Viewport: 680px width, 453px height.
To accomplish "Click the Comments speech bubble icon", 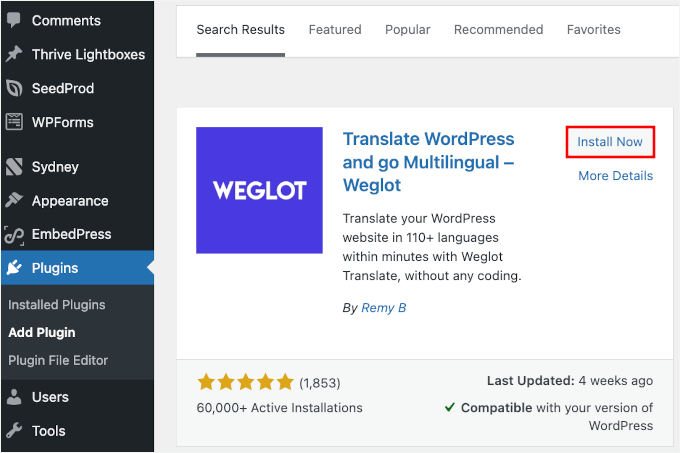I will click(14, 20).
